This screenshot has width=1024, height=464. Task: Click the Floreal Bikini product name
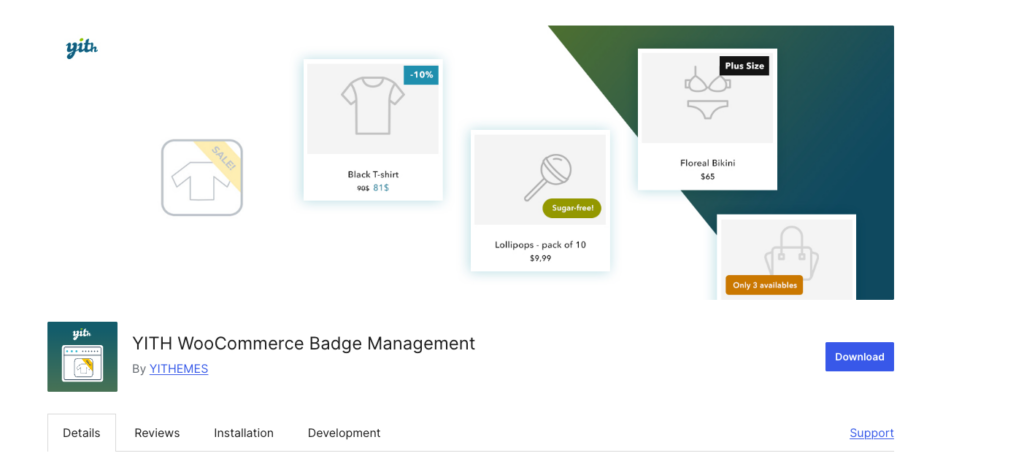point(707,163)
